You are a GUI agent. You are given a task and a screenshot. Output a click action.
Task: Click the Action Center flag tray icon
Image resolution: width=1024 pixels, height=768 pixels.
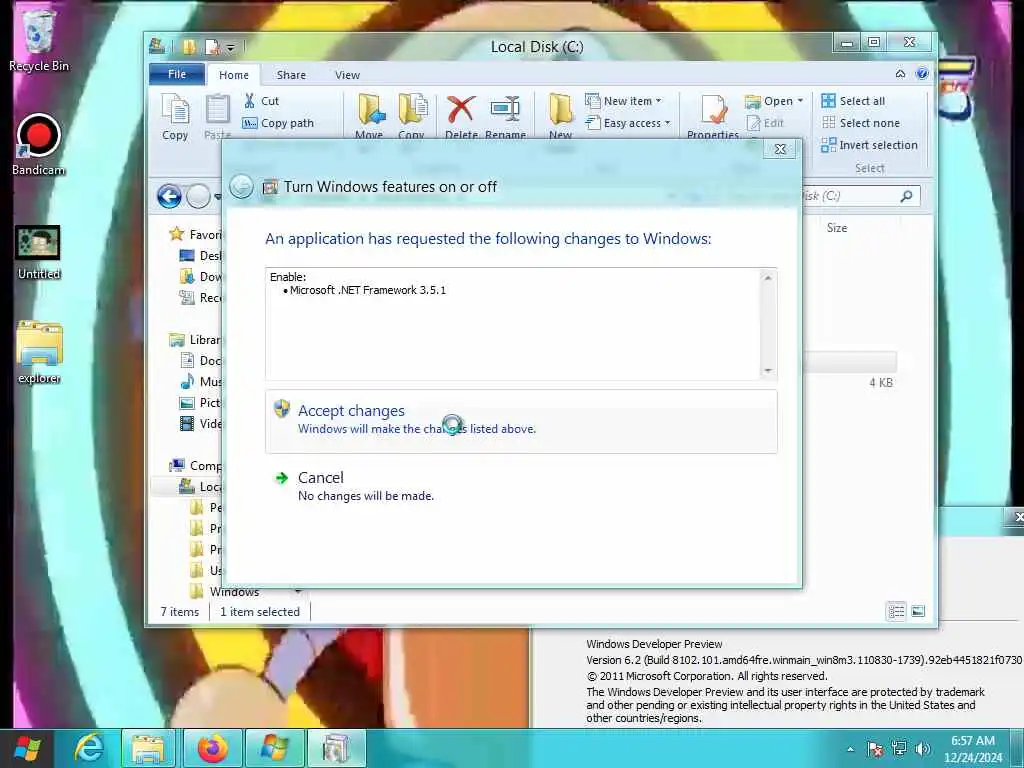[x=875, y=749]
